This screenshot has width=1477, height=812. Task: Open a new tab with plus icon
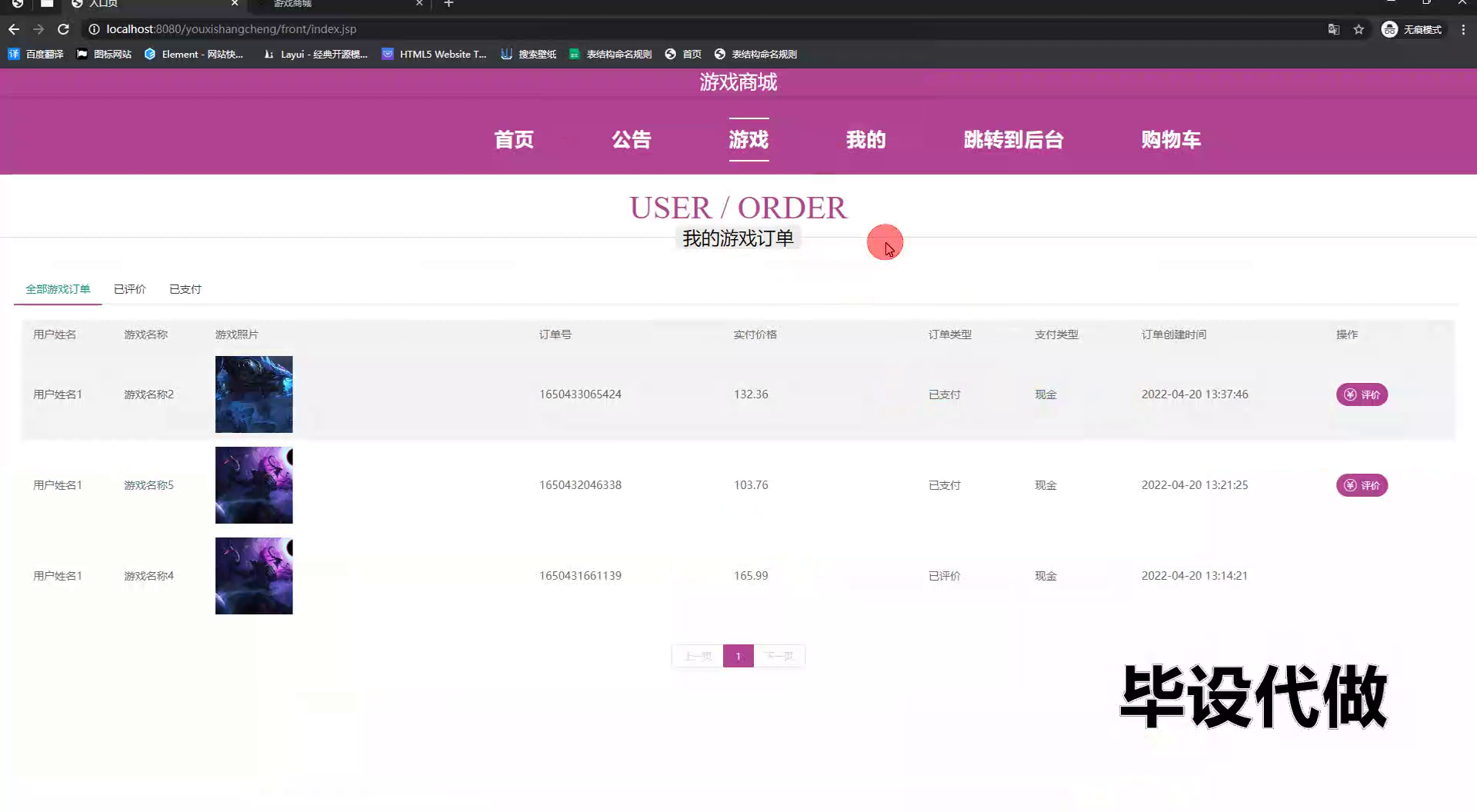point(449,4)
